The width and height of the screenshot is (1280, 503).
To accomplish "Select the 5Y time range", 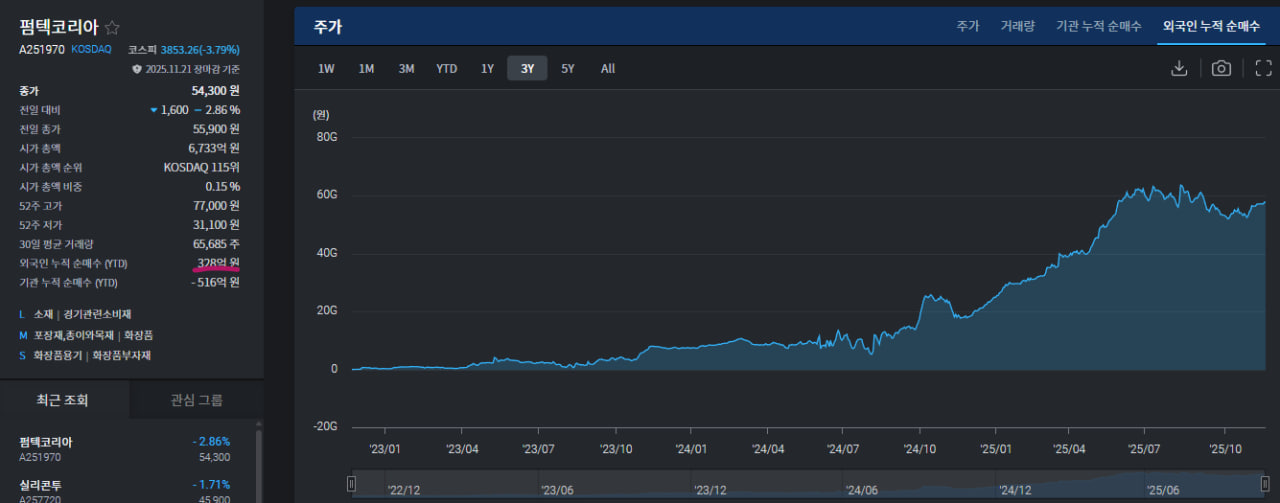I will coord(567,69).
